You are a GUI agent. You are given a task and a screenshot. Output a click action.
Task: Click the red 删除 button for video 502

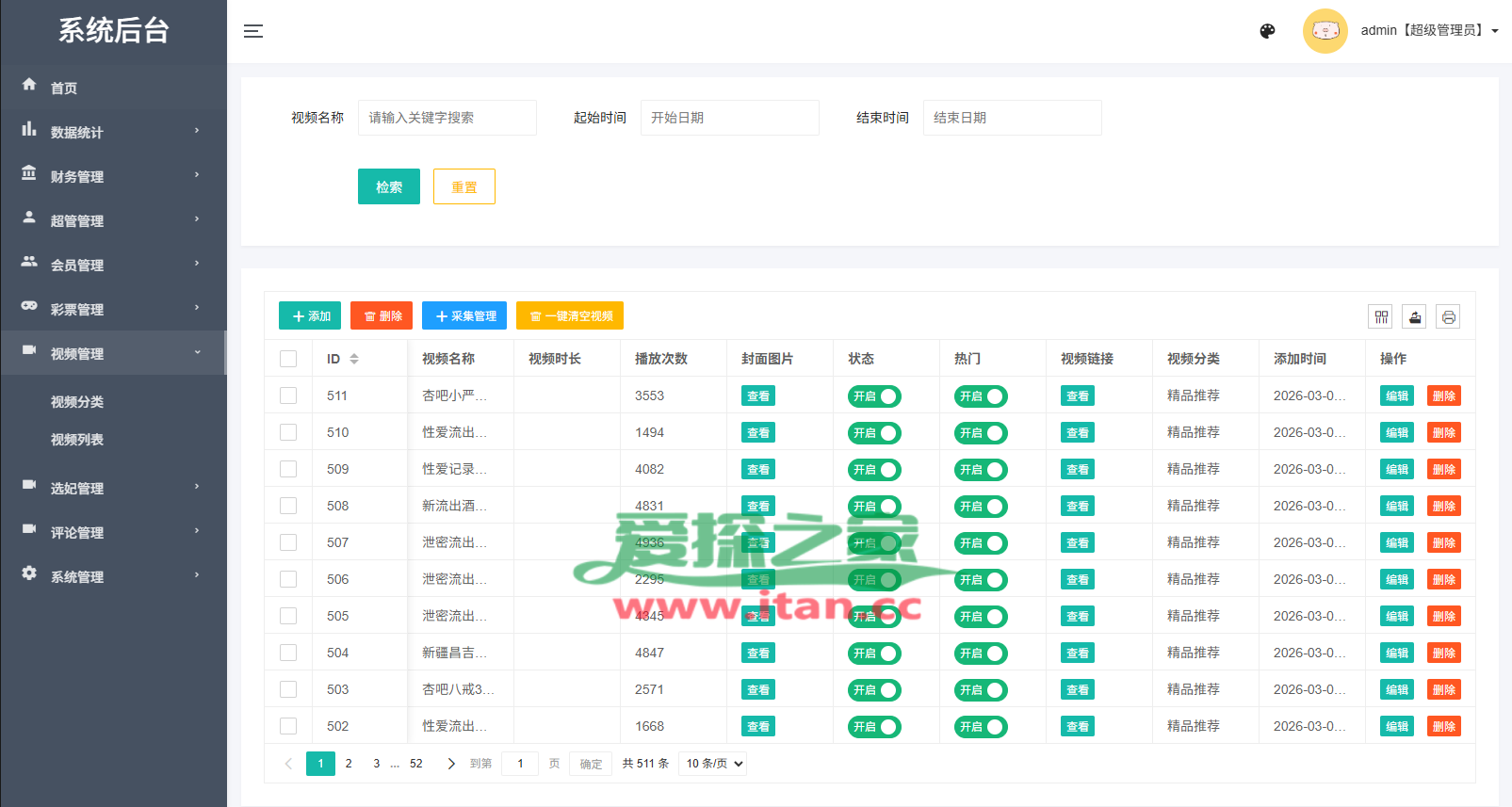click(1443, 727)
